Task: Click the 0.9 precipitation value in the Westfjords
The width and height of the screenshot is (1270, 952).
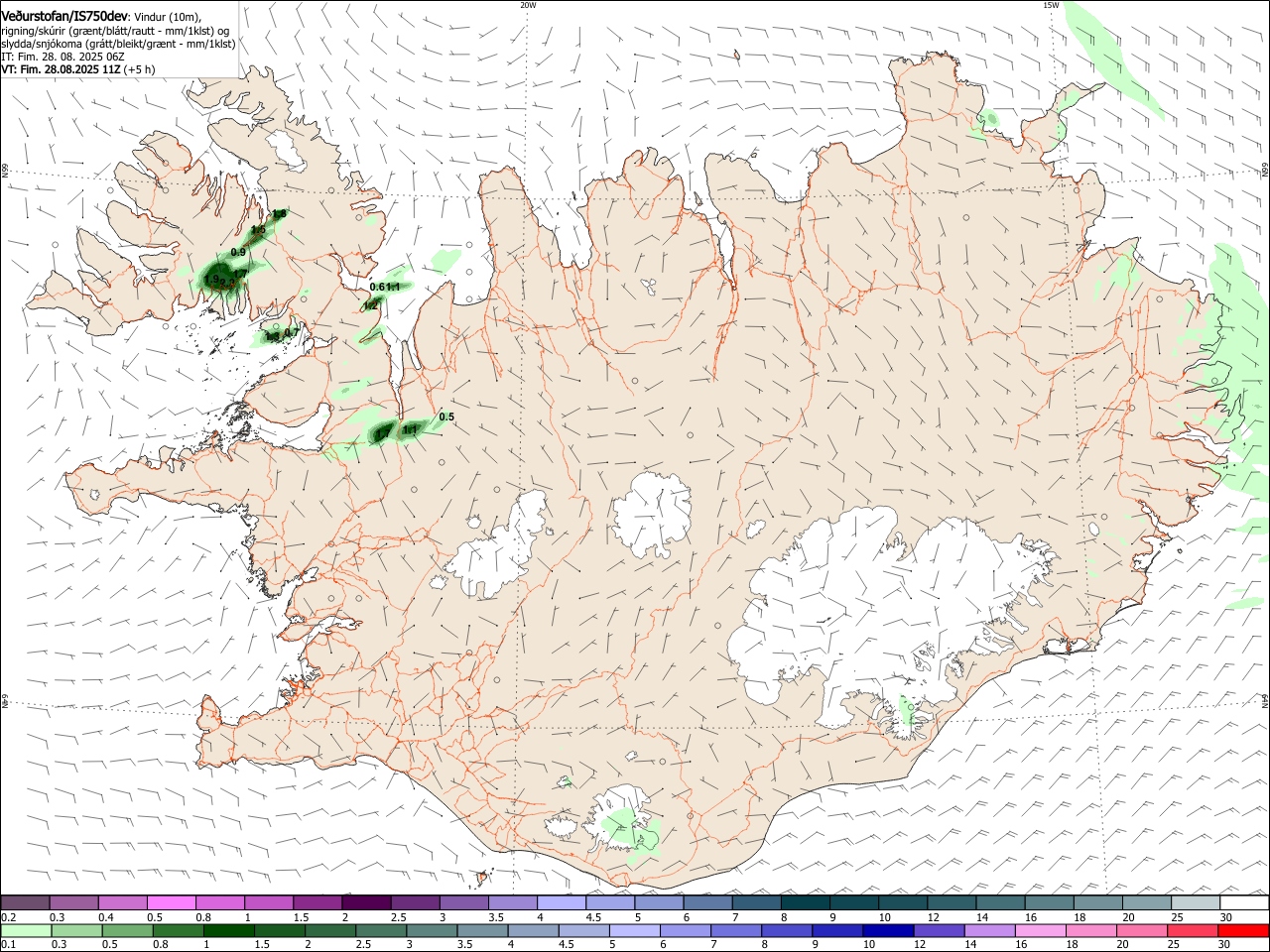Action: point(238,253)
